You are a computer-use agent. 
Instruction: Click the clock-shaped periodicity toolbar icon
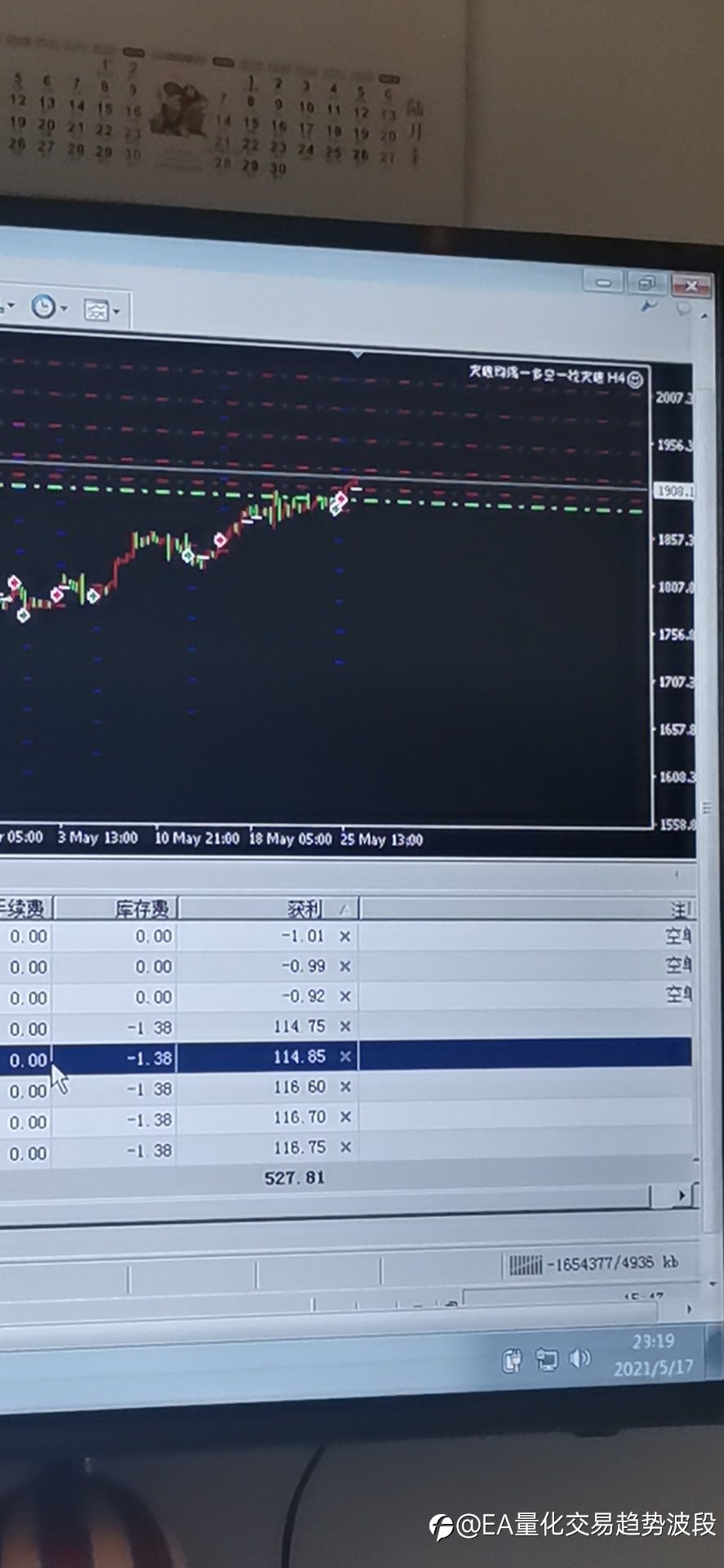(x=43, y=307)
